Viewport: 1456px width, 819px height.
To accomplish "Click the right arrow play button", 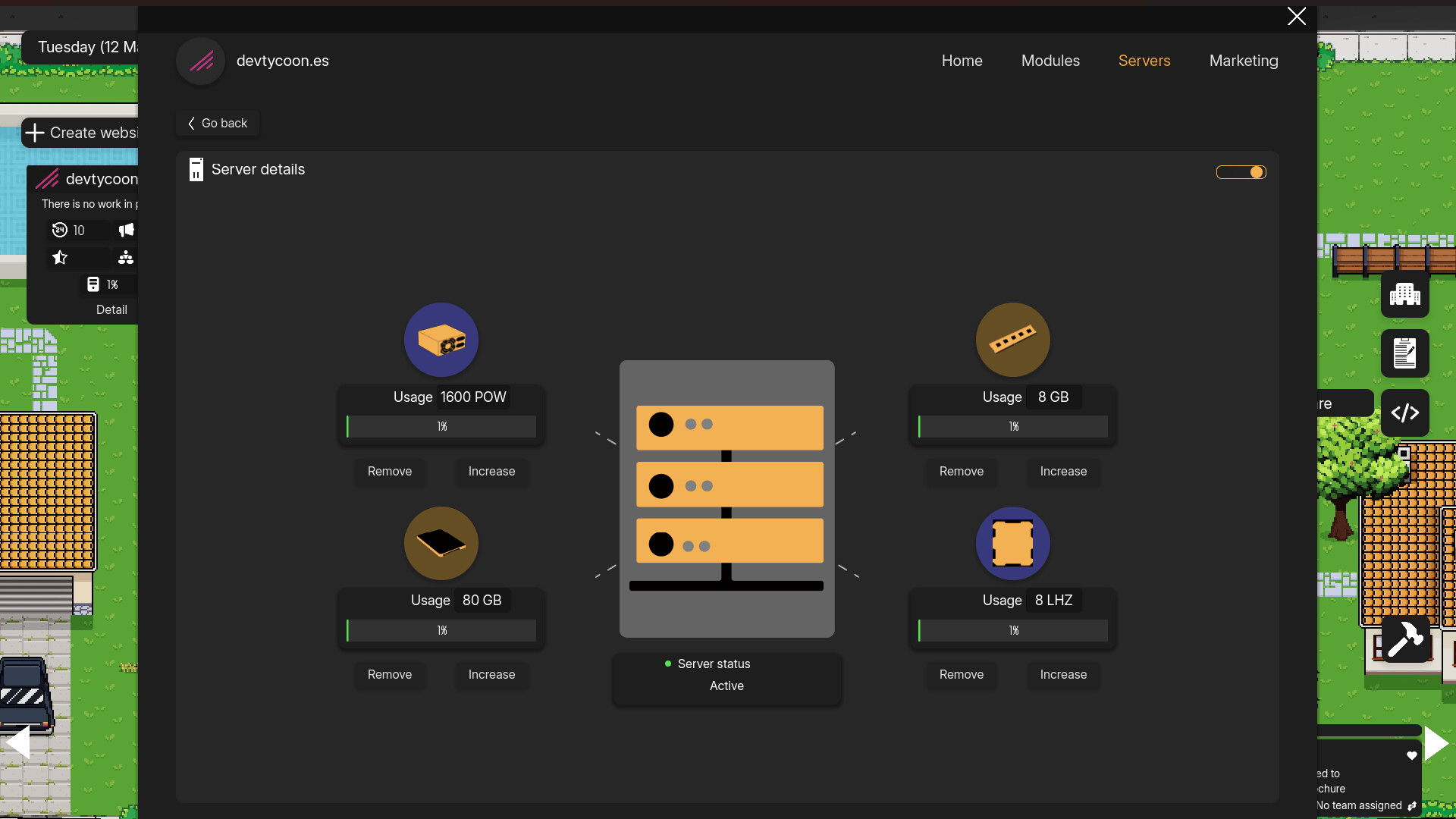I will pyautogui.click(x=1436, y=743).
